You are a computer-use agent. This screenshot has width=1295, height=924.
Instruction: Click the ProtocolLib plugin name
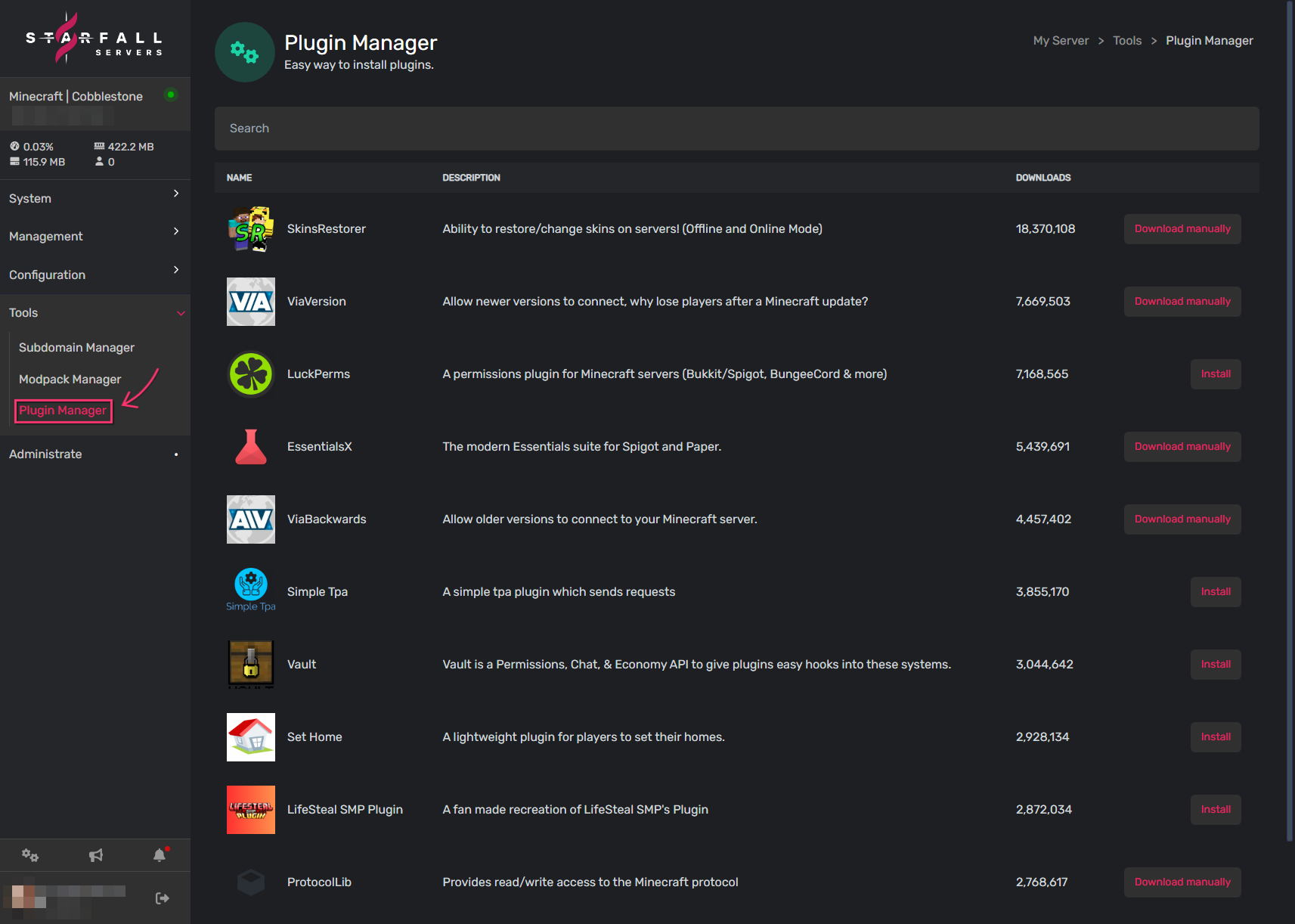click(319, 882)
